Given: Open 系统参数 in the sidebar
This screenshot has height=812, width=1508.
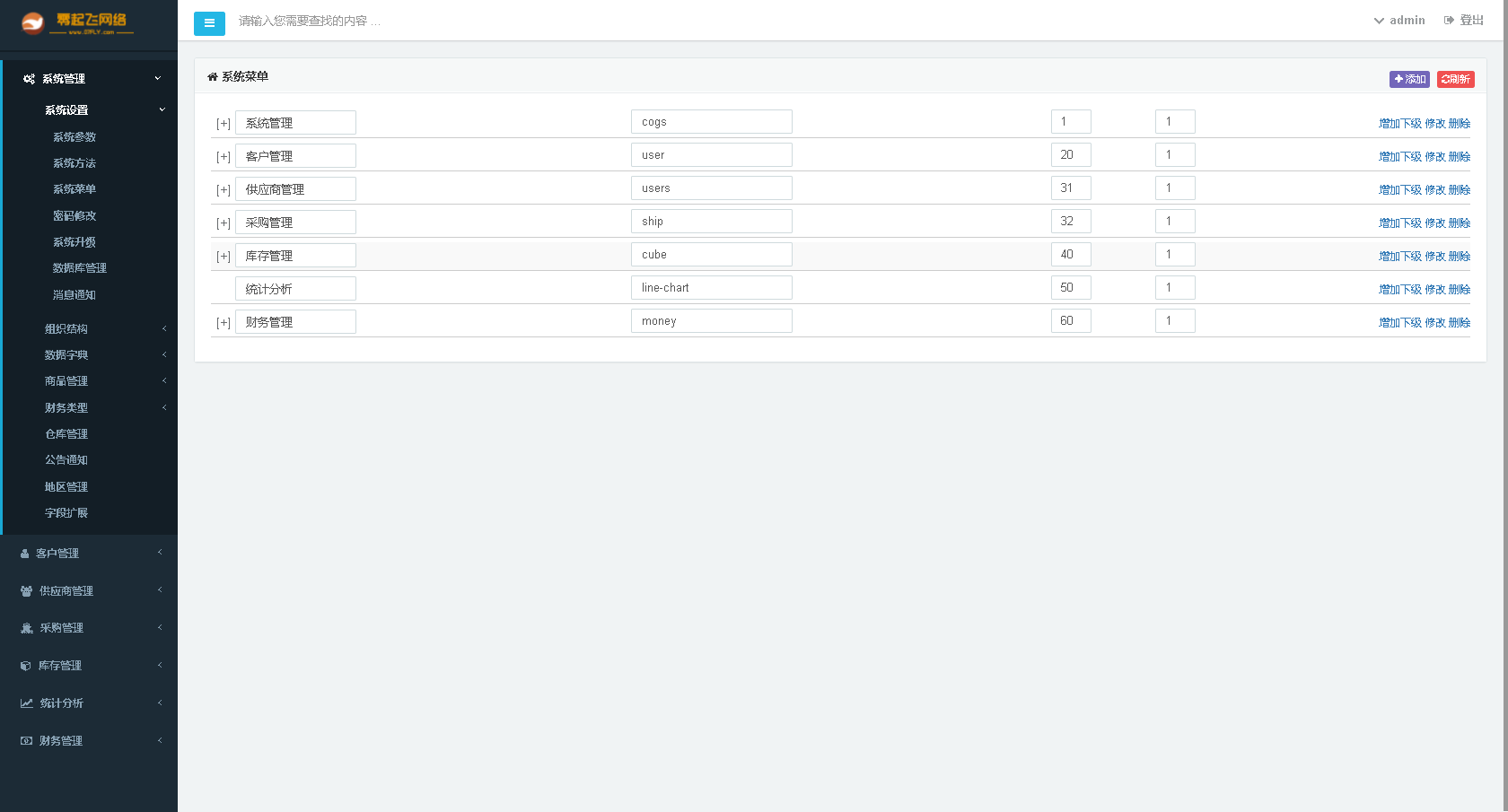Looking at the screenshot, I should pyautogui.click(x=75, y=137).
